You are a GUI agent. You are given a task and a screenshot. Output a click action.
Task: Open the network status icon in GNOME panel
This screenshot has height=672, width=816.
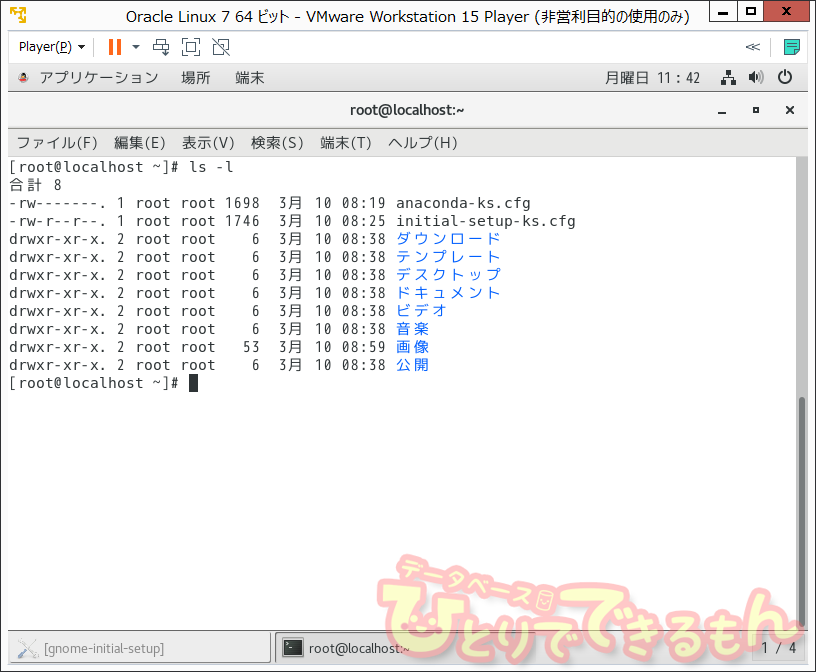(728, 77)
